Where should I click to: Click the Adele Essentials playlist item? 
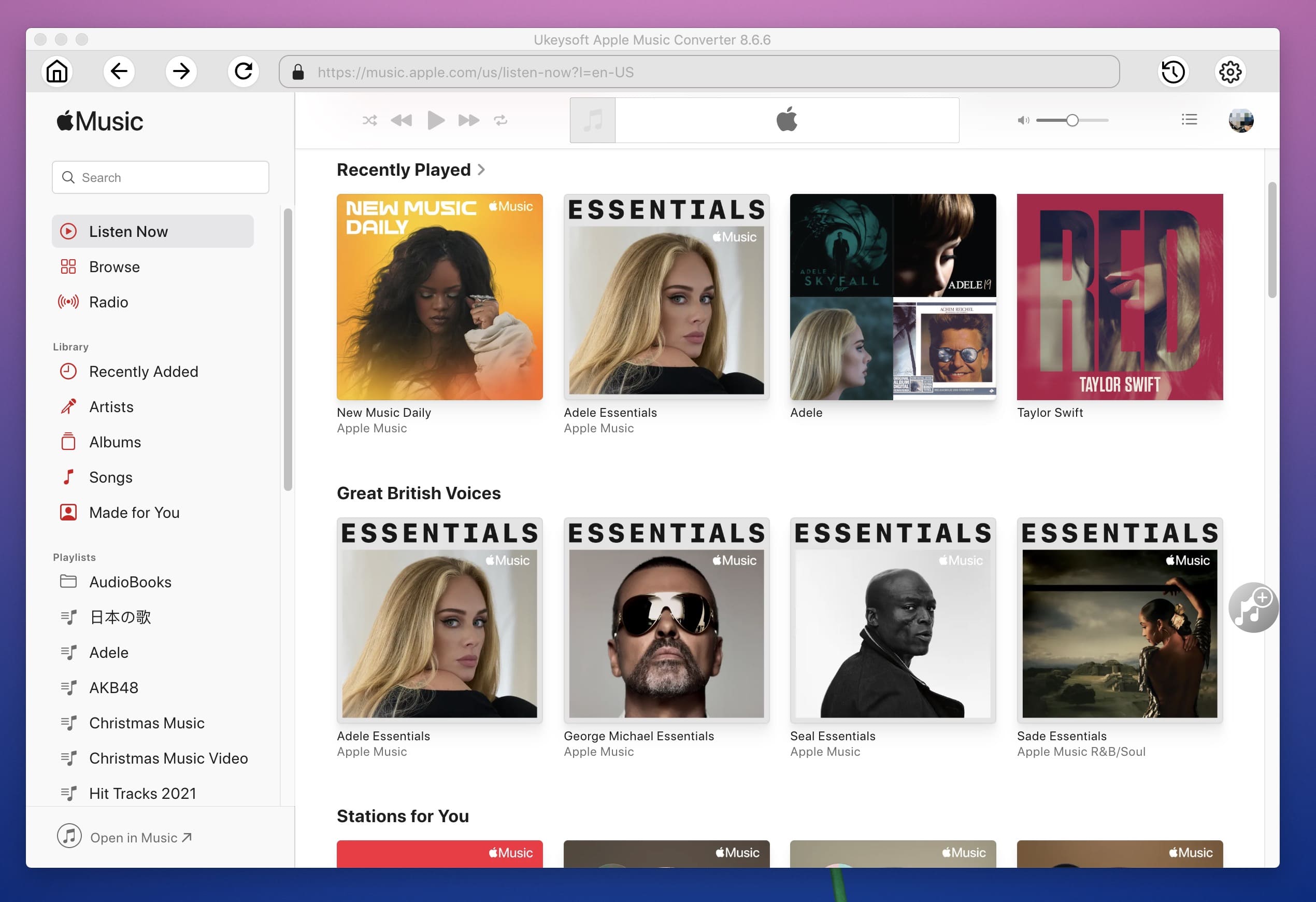(666, 296)
